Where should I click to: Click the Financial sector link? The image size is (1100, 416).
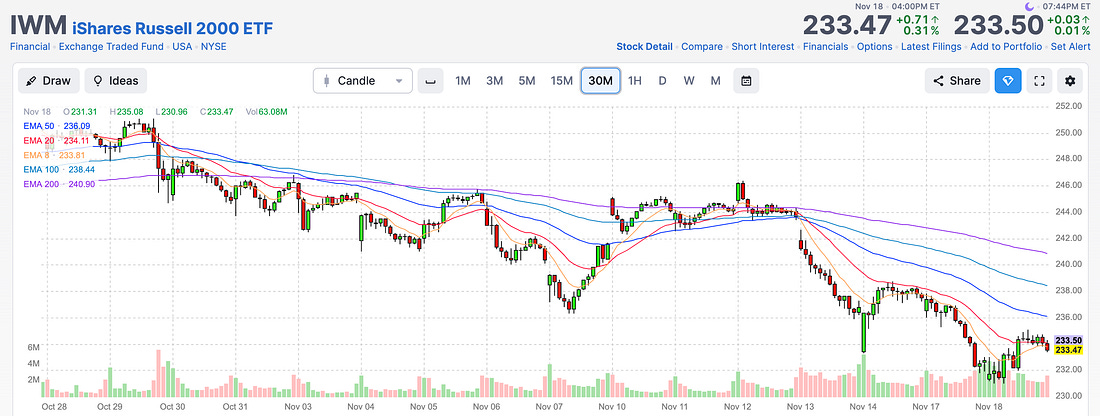29,47
